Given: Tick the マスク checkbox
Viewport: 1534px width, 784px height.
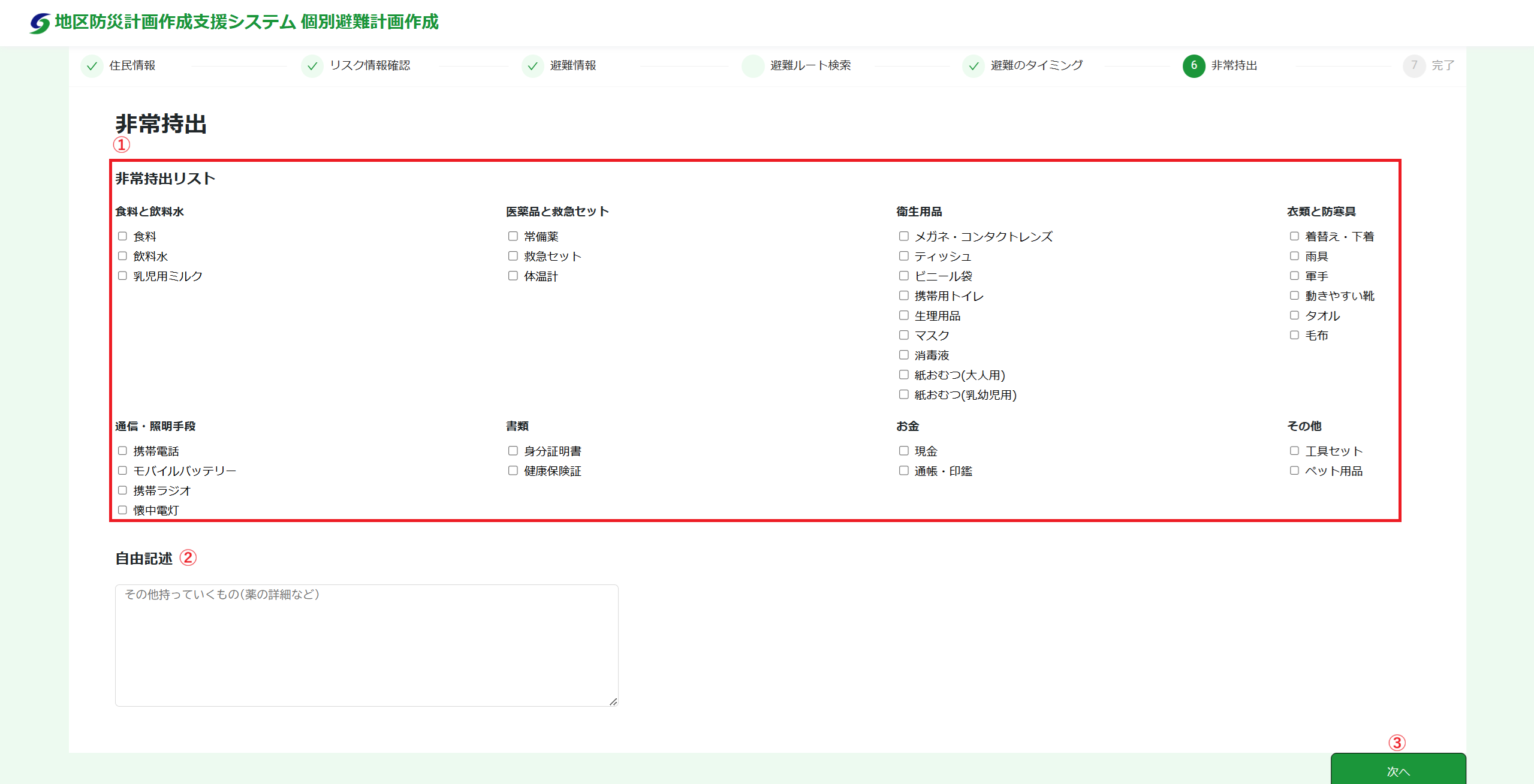Looking at the screenshot, I should point(904,335).
